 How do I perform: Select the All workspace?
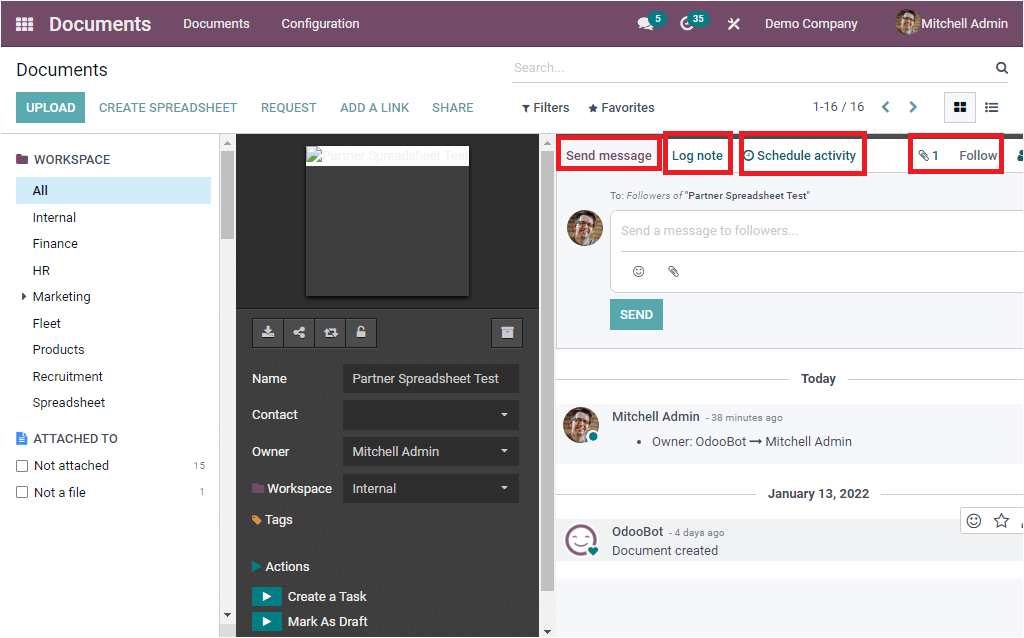[x=113, y=190]
